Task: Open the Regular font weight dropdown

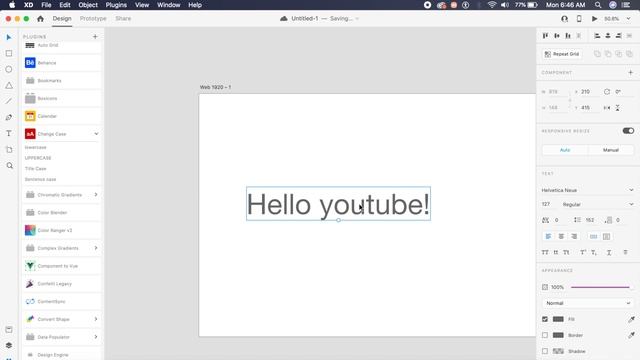Action: 598,204
